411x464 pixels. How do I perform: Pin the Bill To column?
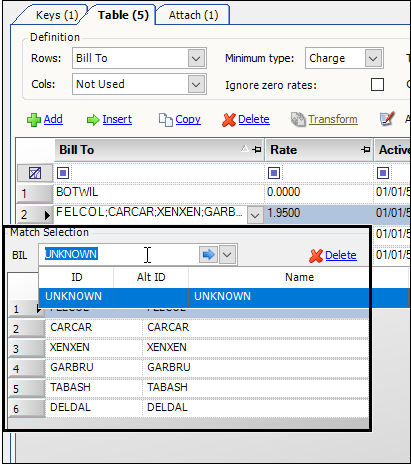257,150
